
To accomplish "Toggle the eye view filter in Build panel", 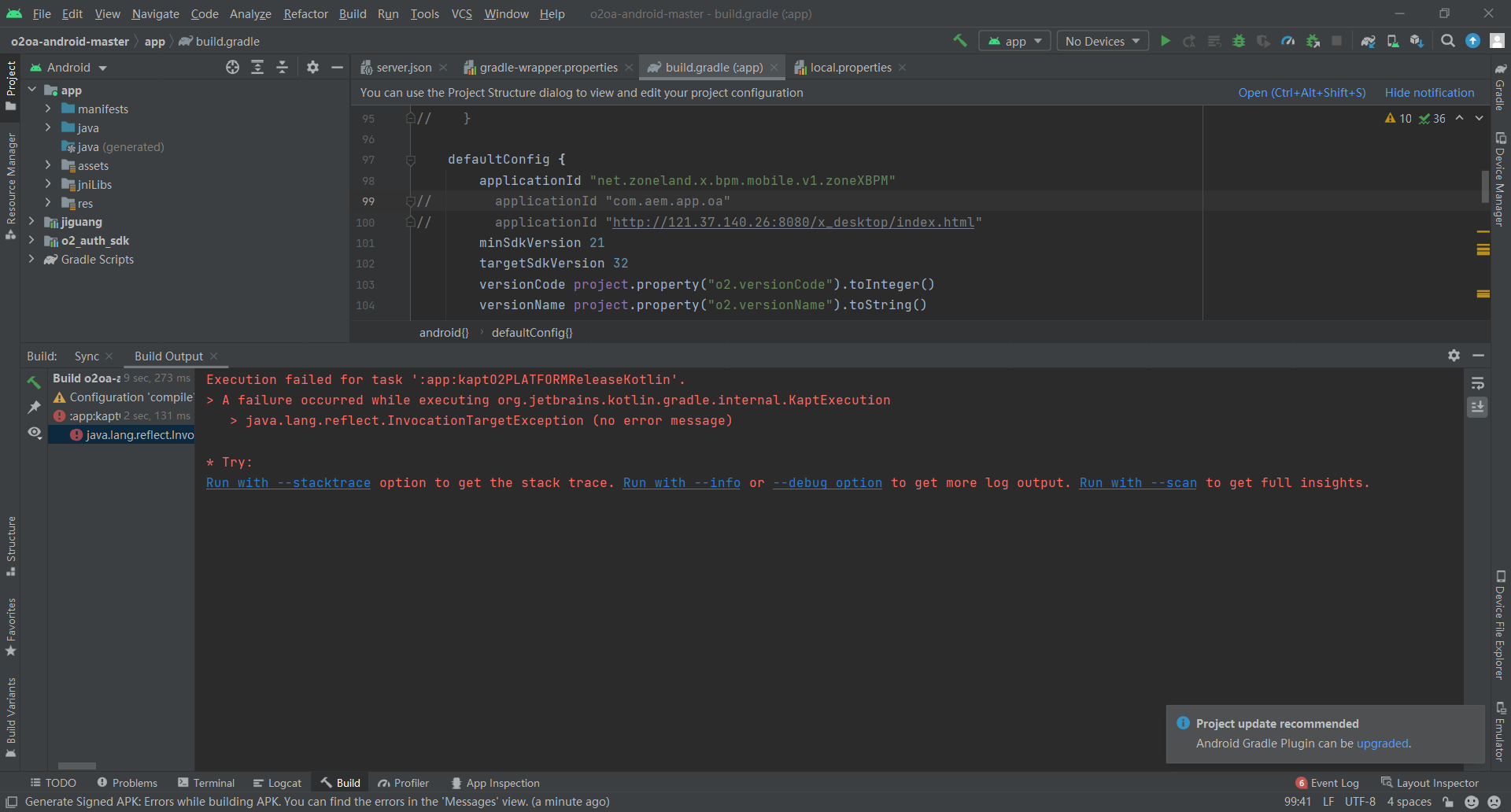I will [35, 433].
